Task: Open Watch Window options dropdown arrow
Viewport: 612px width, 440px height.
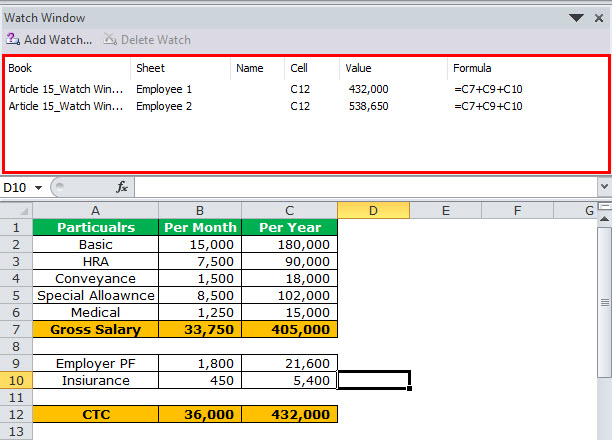Action: tap(576, 18)
